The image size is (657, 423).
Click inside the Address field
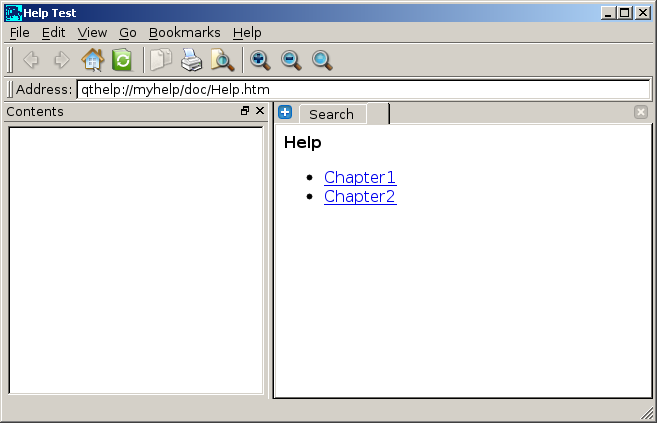point(360,89)
